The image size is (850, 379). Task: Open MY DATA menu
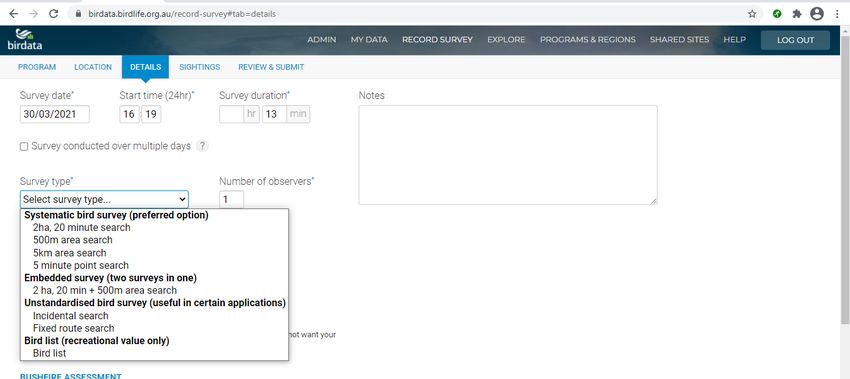(369, 40)
